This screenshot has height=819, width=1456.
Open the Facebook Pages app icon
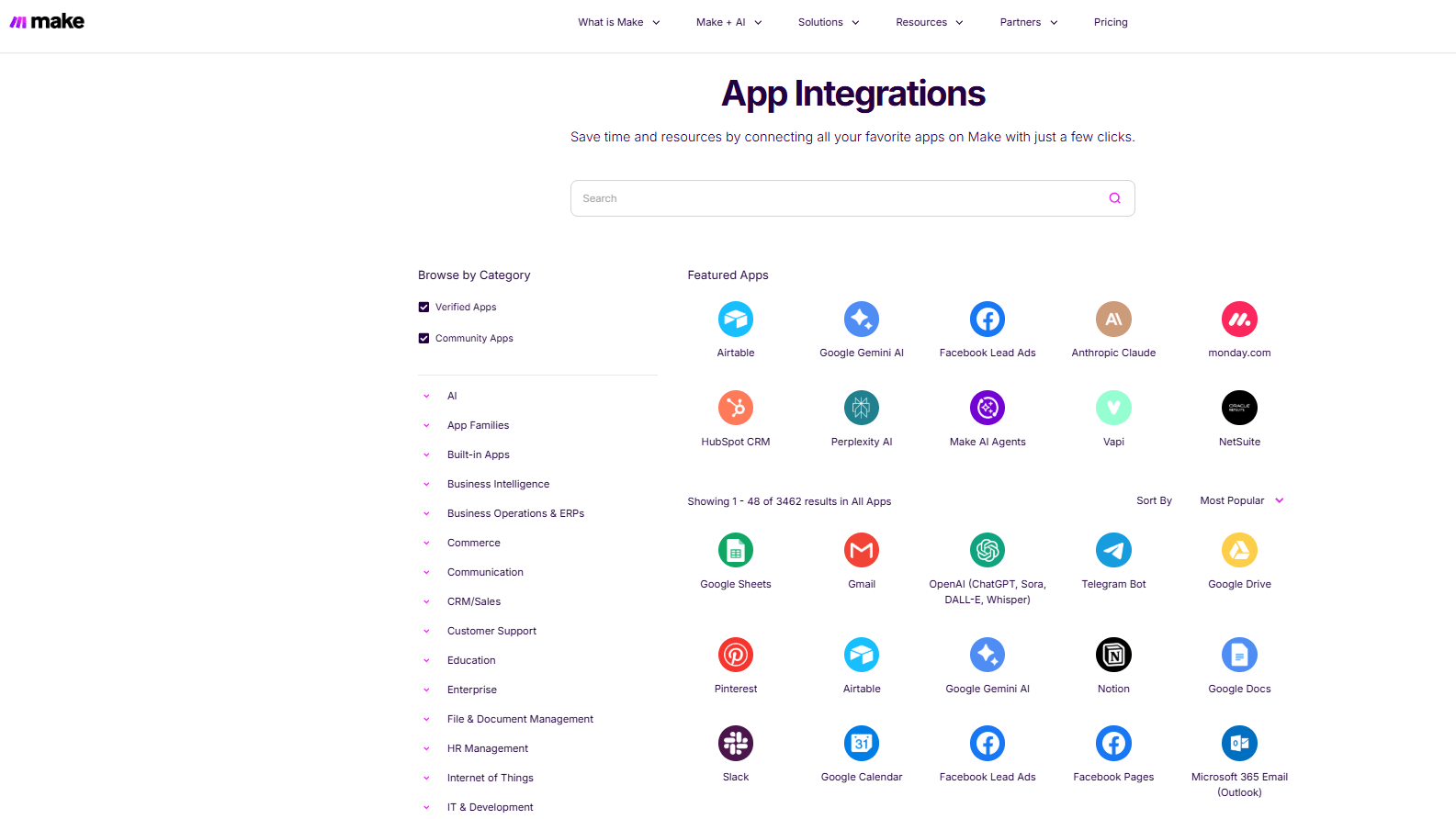1113,744
